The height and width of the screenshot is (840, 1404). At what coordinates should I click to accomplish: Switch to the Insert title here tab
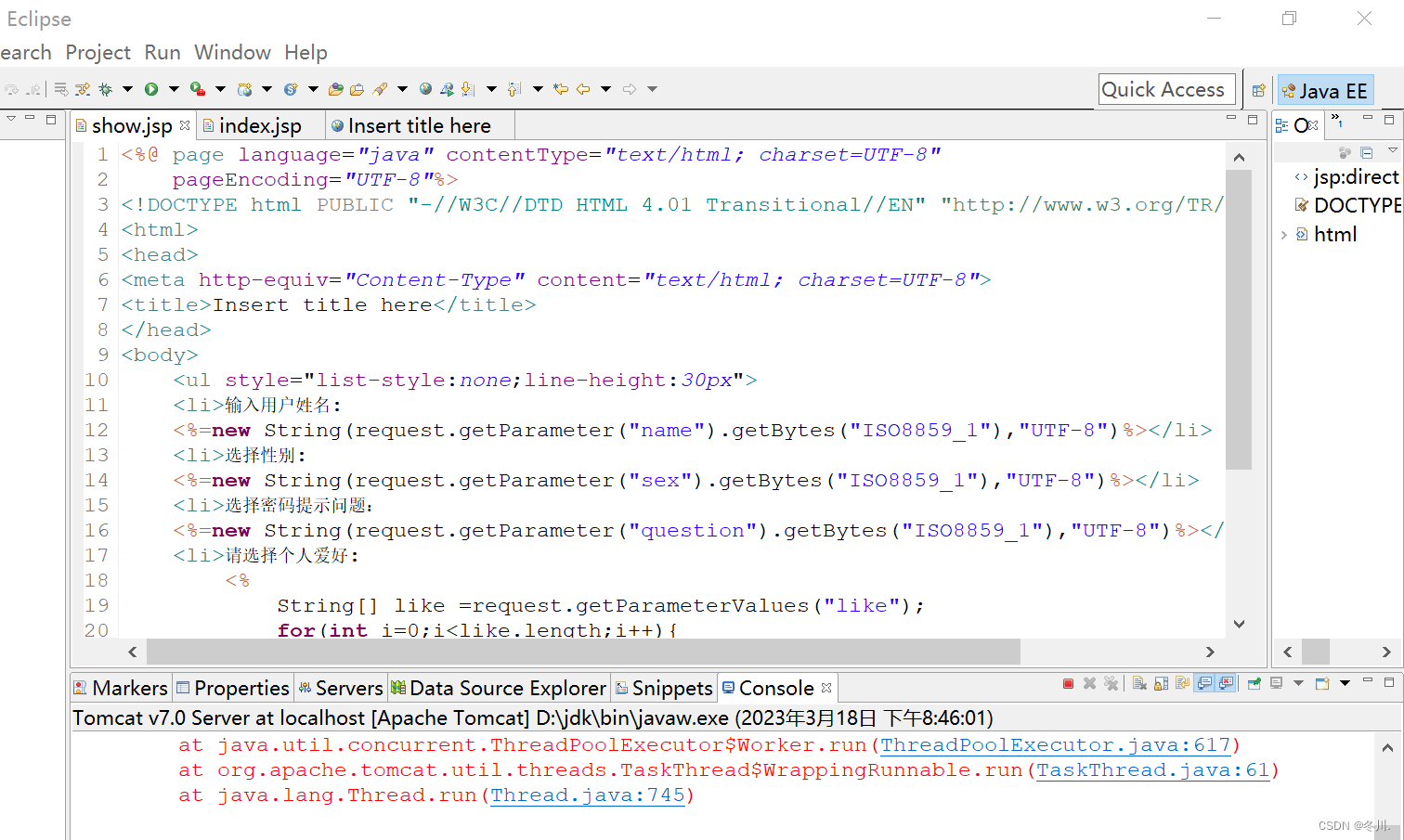[x=420, y=125]
